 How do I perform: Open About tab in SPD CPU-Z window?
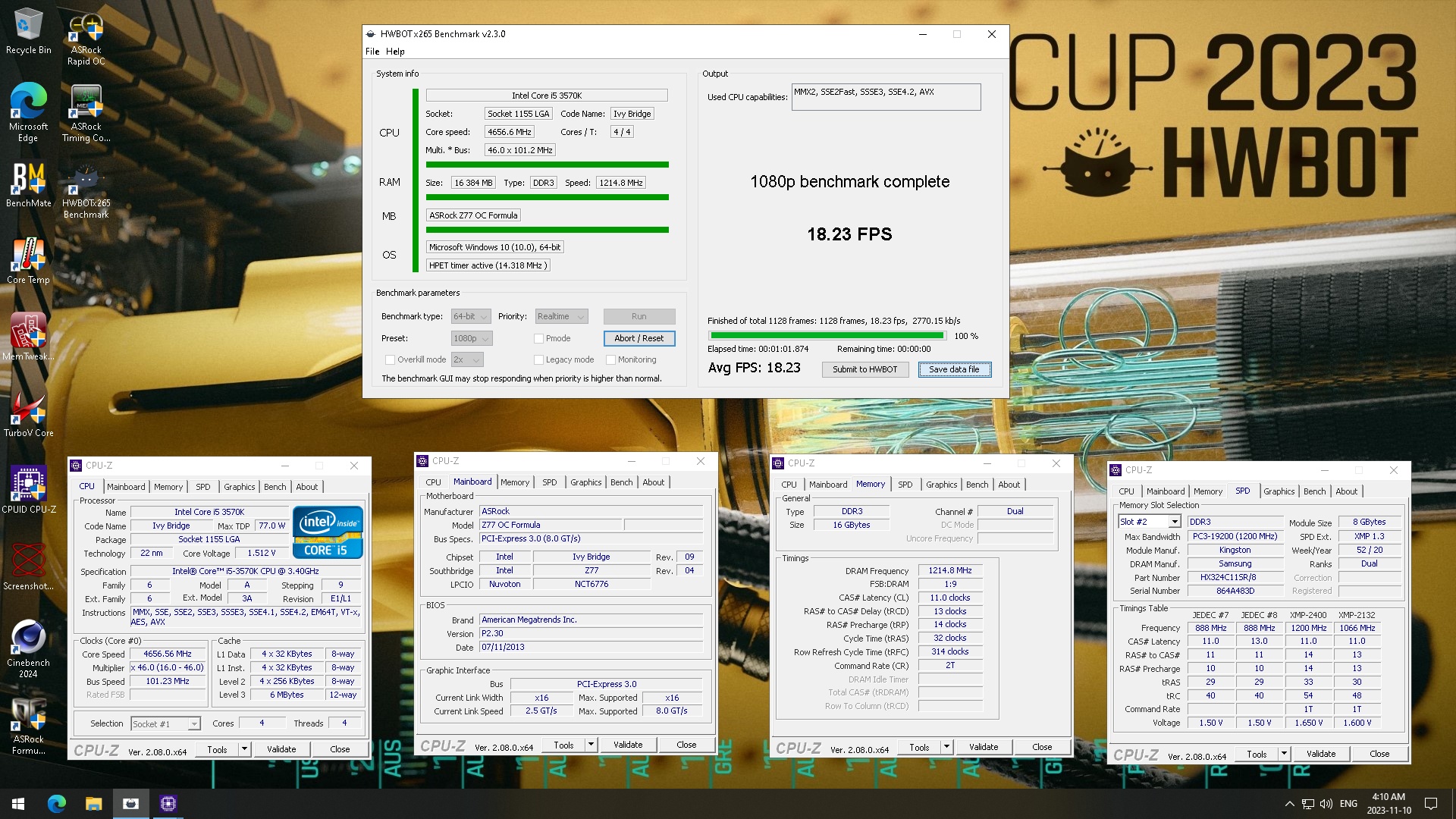click(1347, 491)
